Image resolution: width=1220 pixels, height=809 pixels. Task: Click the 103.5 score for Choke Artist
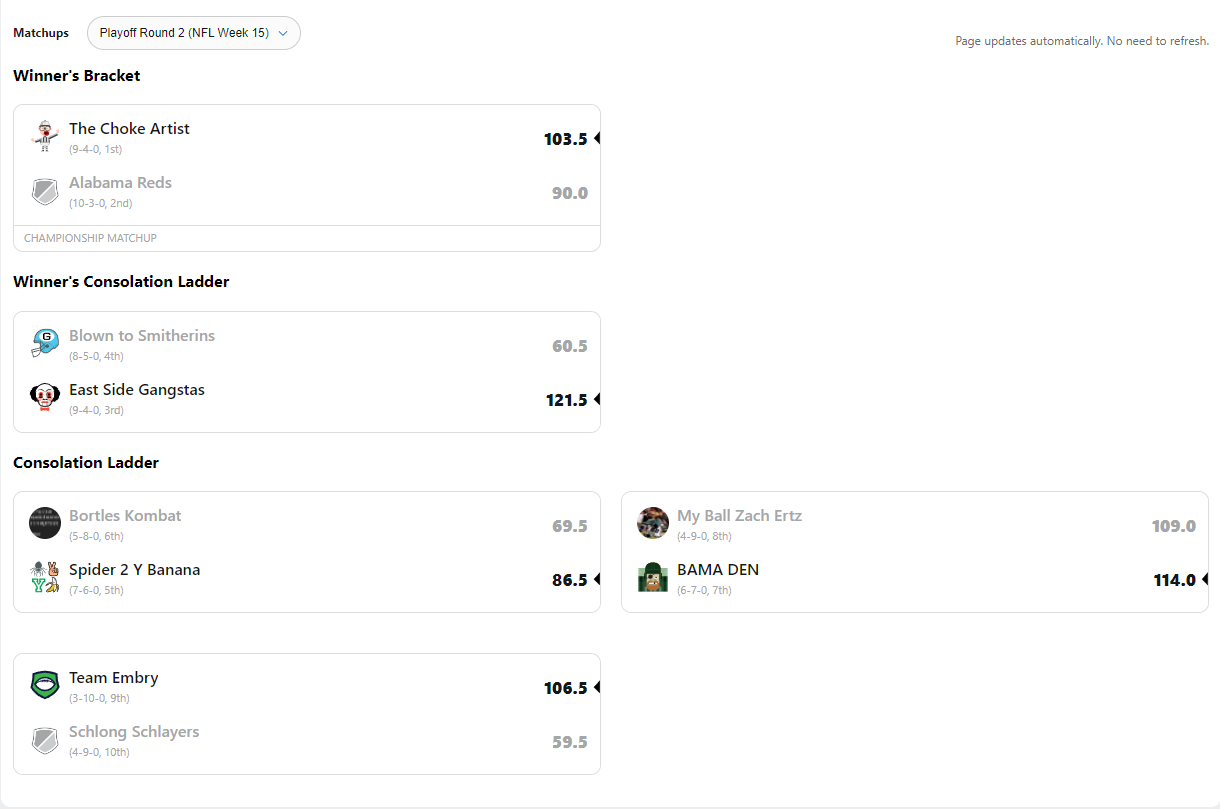tap(565, 139)
